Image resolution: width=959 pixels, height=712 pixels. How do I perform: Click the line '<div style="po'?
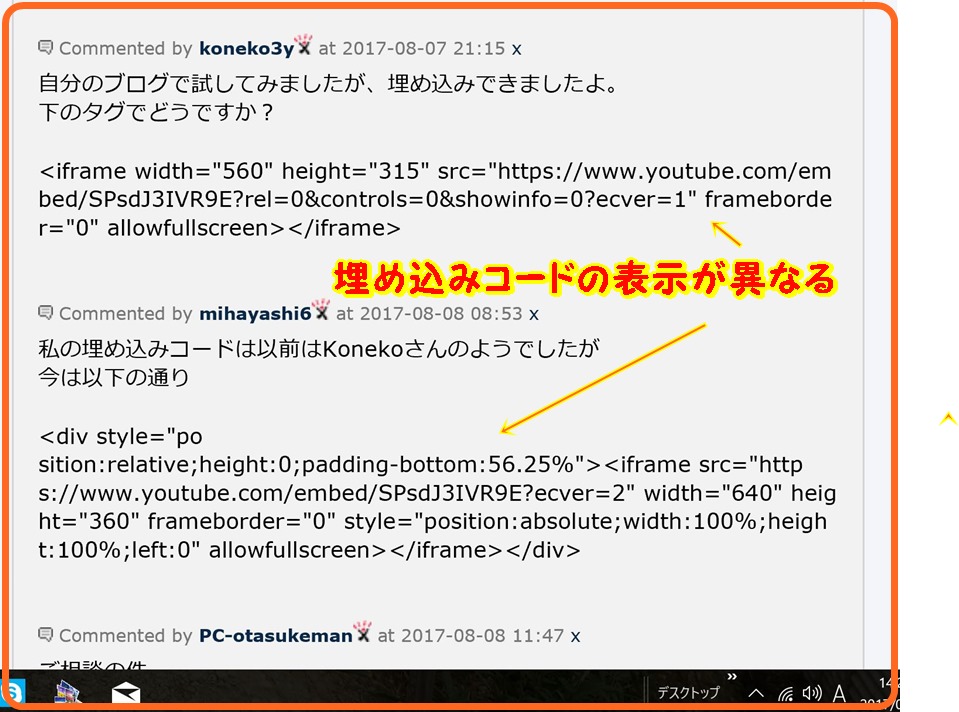[120, 437]
